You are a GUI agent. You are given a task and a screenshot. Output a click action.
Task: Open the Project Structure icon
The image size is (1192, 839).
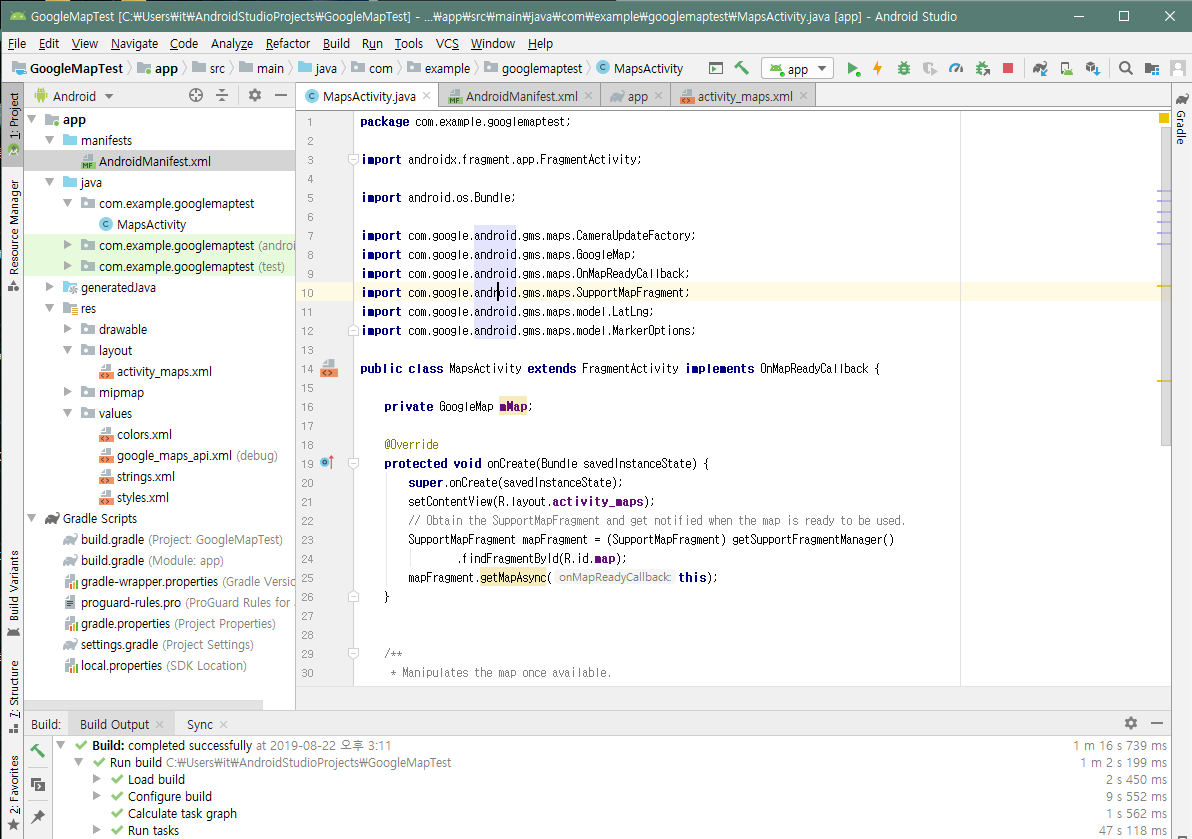[x=1152, y=68]
